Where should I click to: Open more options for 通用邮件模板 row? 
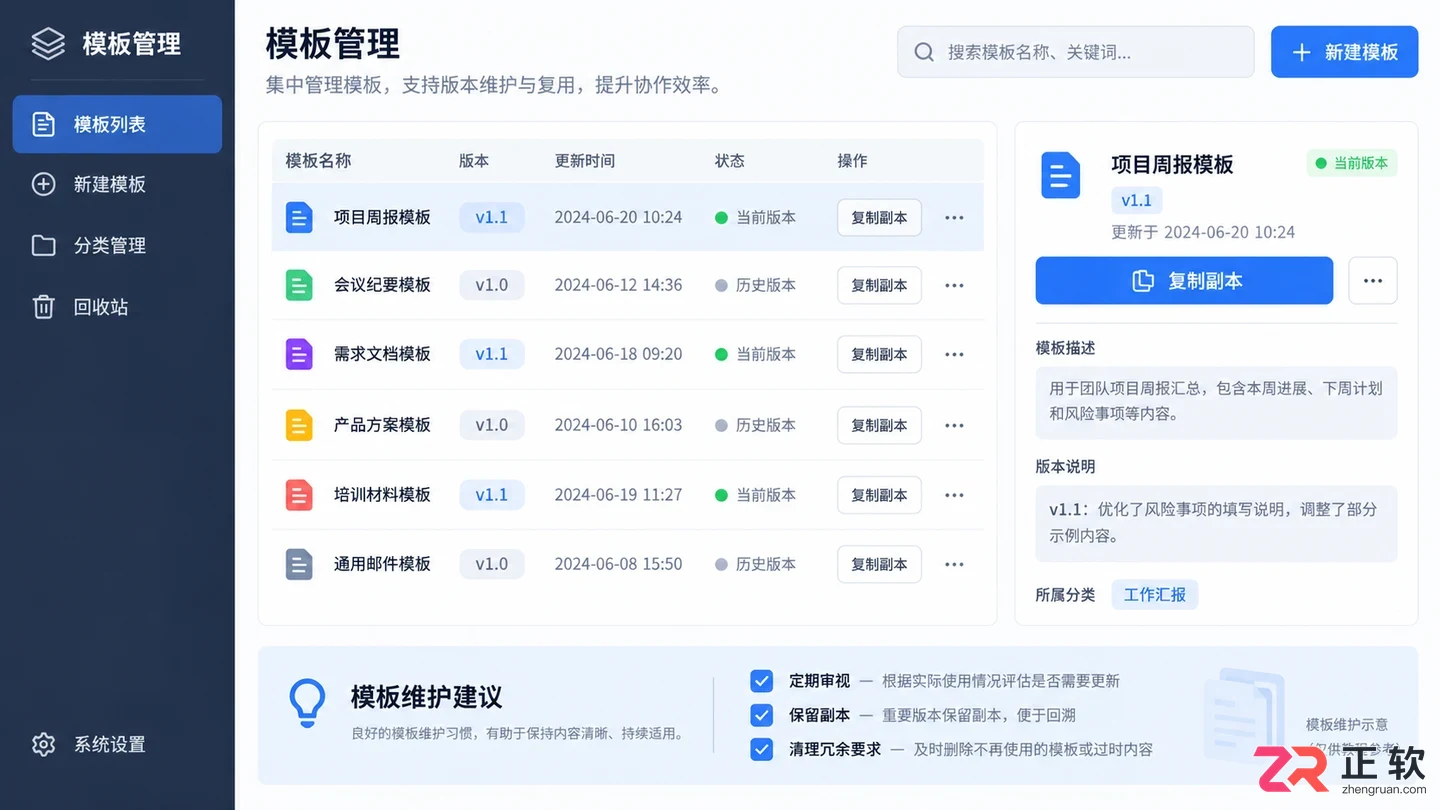(954, 565)
